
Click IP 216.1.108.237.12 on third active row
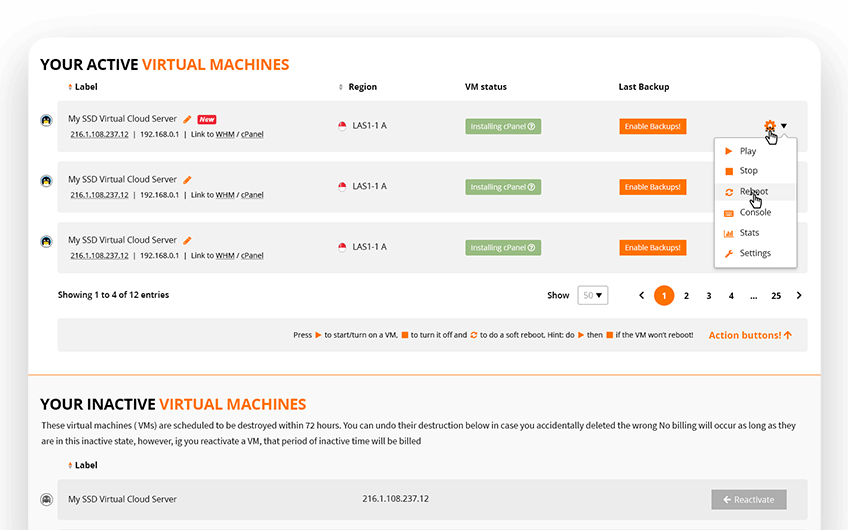click(x=100, y=255)
